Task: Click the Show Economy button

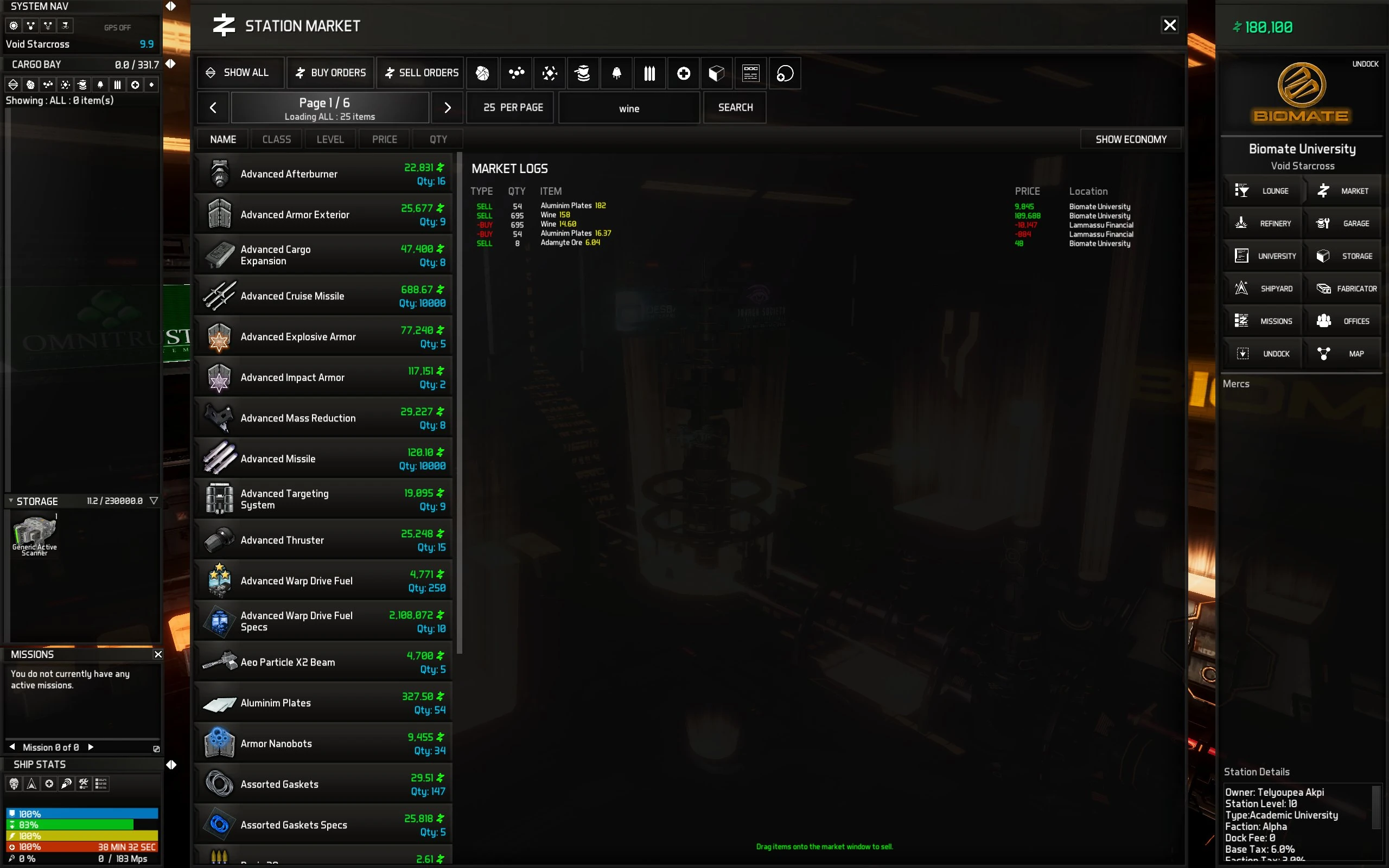Action: click(1130, 139)
